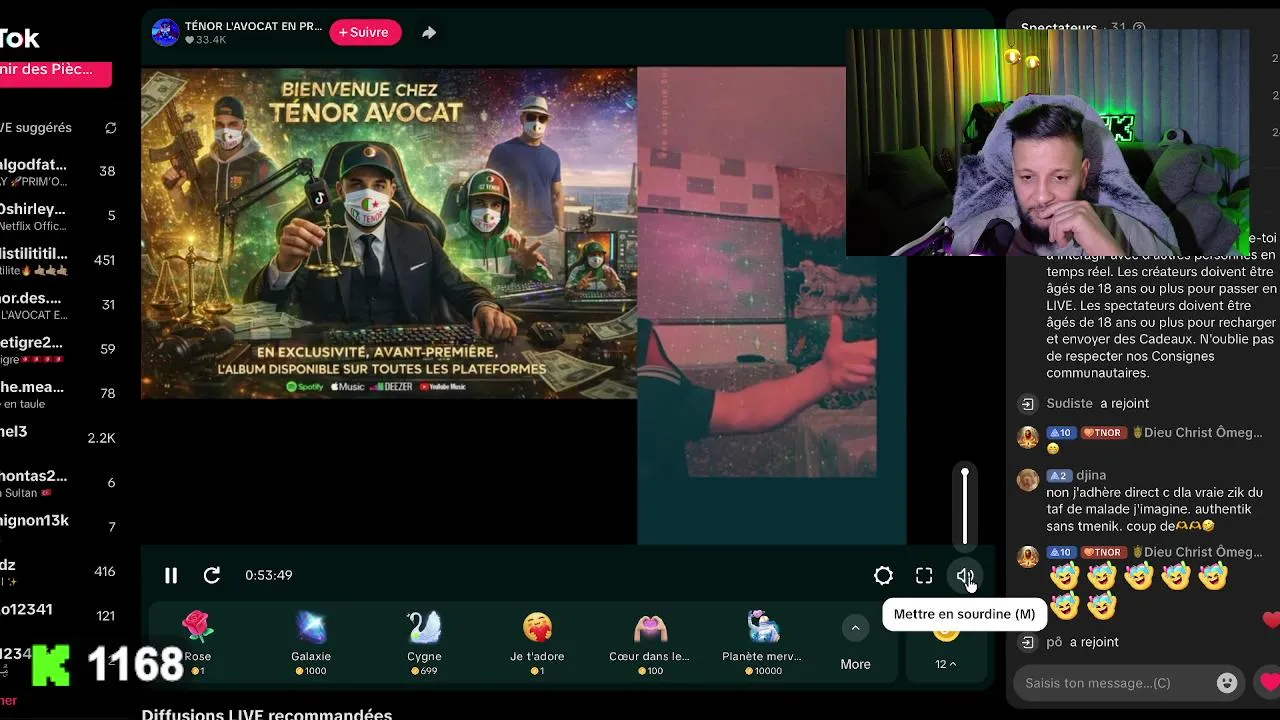Send a Je t'adore gift
Image resolution: width=1280 pixels, height=720 pixels.
coord(537,643)
